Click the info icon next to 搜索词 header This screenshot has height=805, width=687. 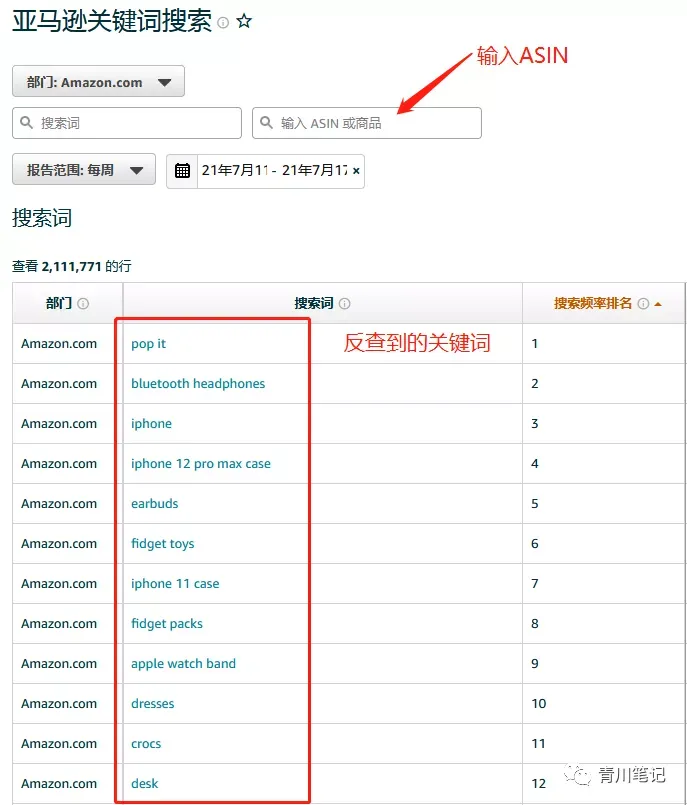coord(345,303)
